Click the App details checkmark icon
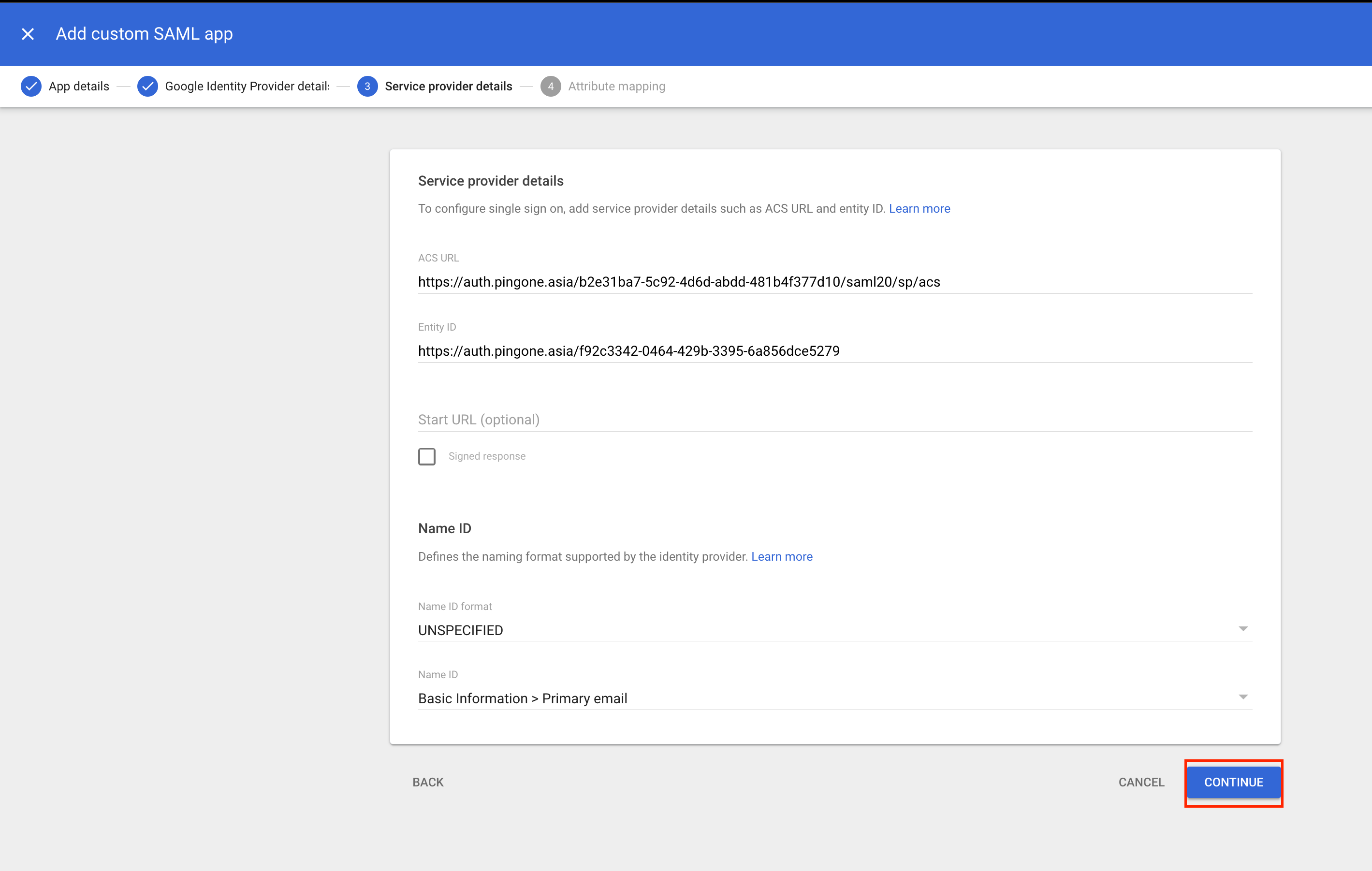The width and height of the screenshot is (1372, 871). click(x=31, y=86)
